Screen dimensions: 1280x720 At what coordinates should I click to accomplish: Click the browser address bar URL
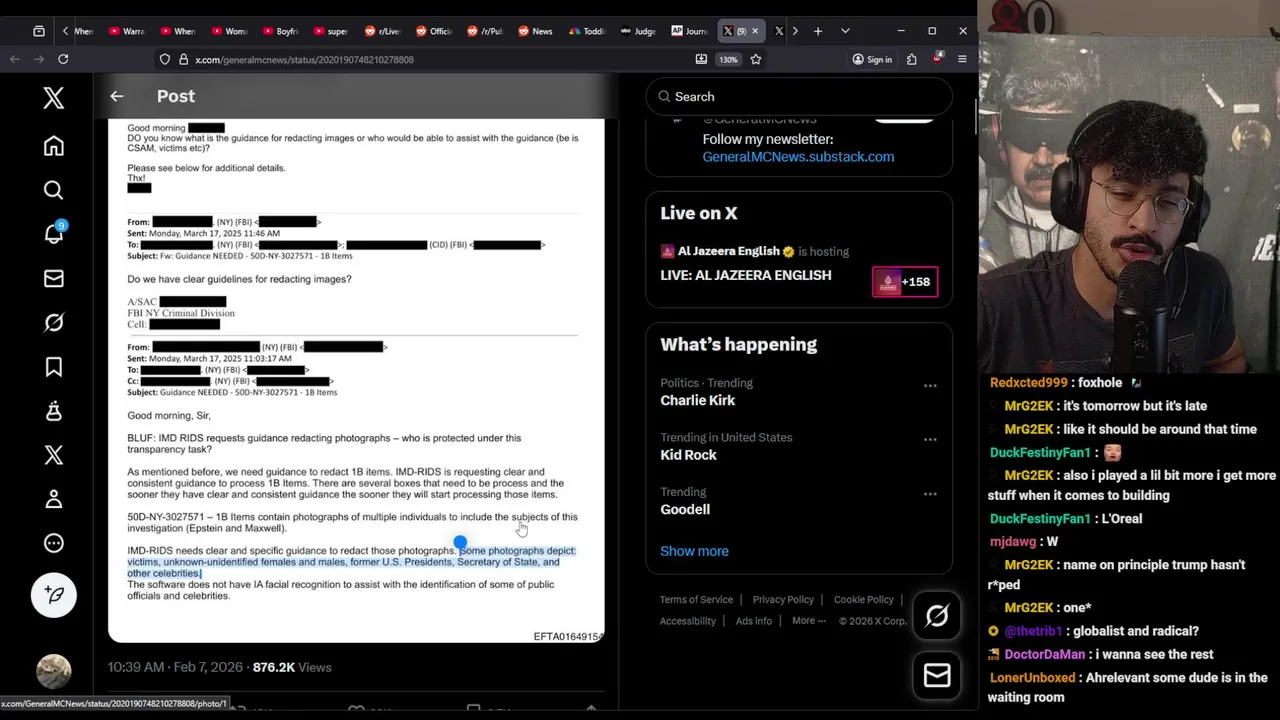point(304,59)
